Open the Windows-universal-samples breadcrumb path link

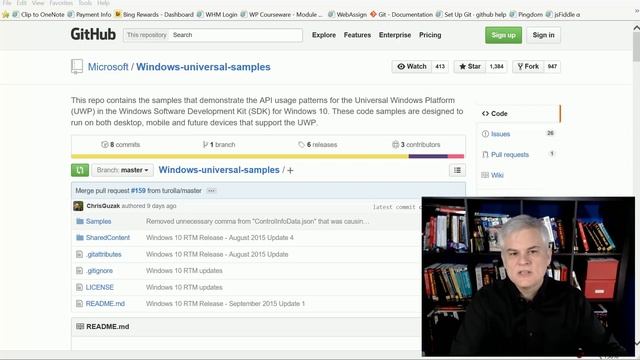pyautogui.click(x=219, y=170)
